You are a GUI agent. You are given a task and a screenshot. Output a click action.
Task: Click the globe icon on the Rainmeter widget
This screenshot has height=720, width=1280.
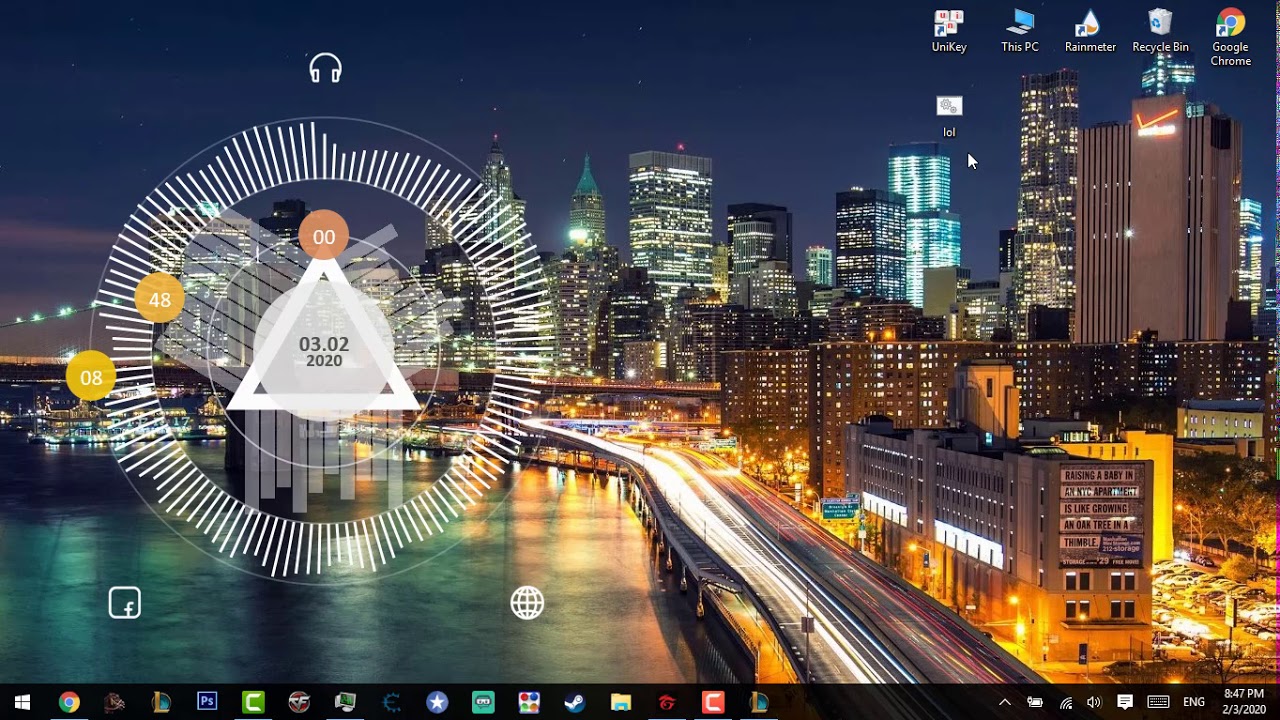(527, 603)
